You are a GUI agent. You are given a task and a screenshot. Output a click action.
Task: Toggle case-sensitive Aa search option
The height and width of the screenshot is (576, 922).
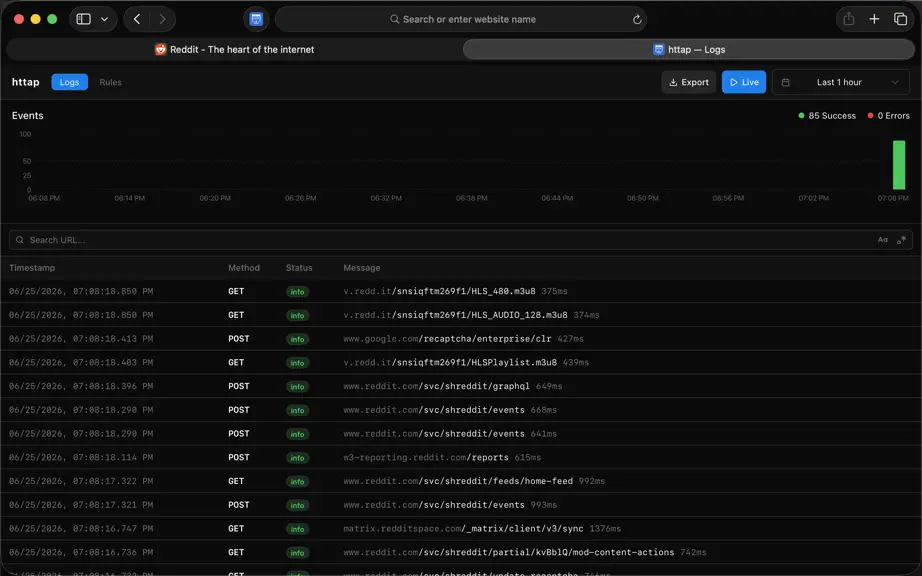[883, 240]
